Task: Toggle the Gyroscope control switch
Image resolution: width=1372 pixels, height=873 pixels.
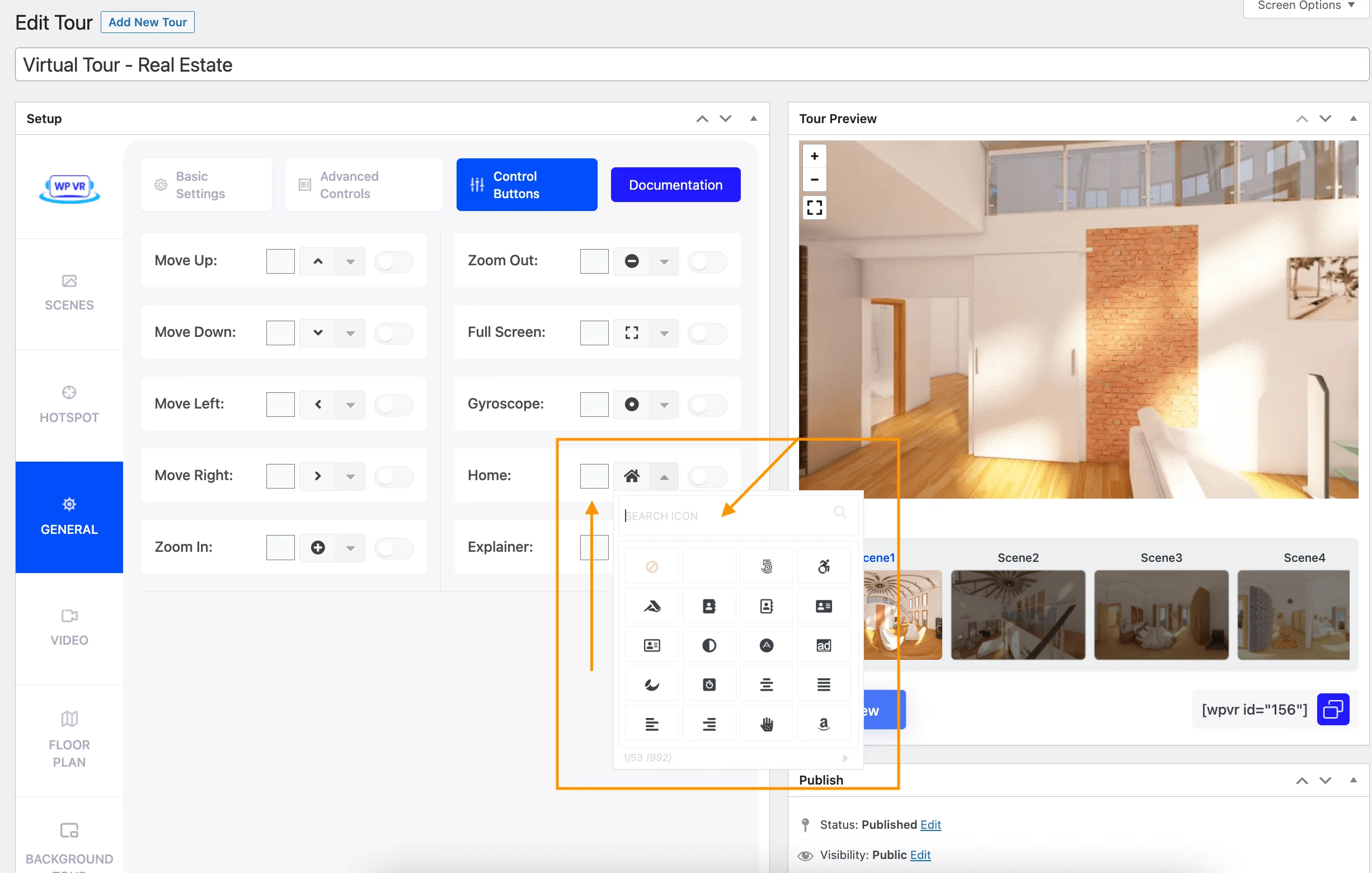Action: (708, 403)
